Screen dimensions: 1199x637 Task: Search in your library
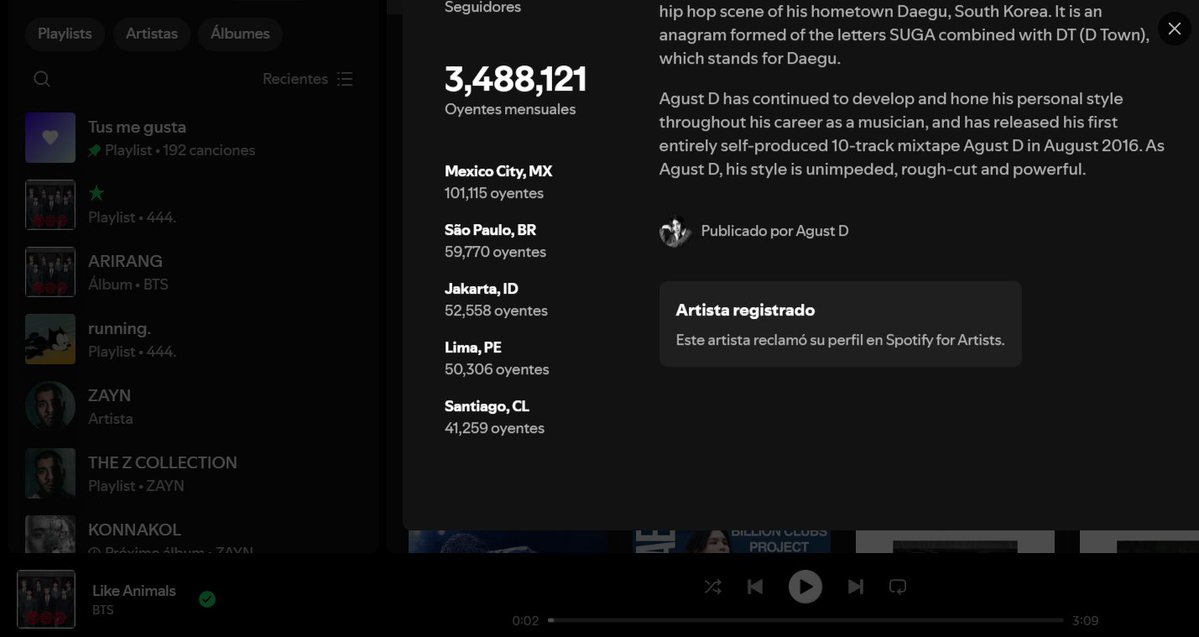[42, 79]
